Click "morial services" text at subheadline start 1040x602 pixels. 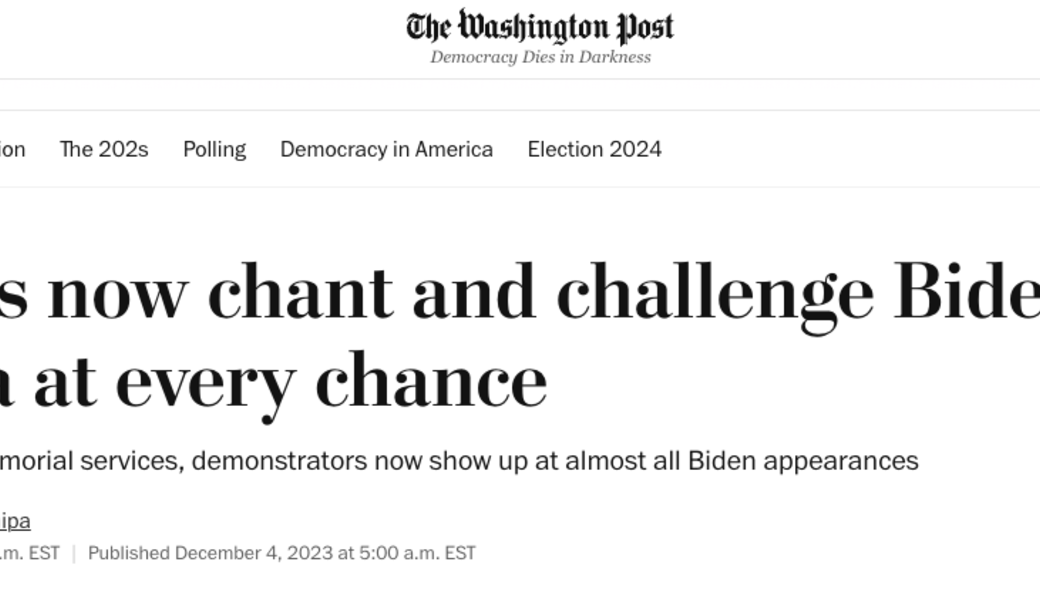tap(90, 461)
